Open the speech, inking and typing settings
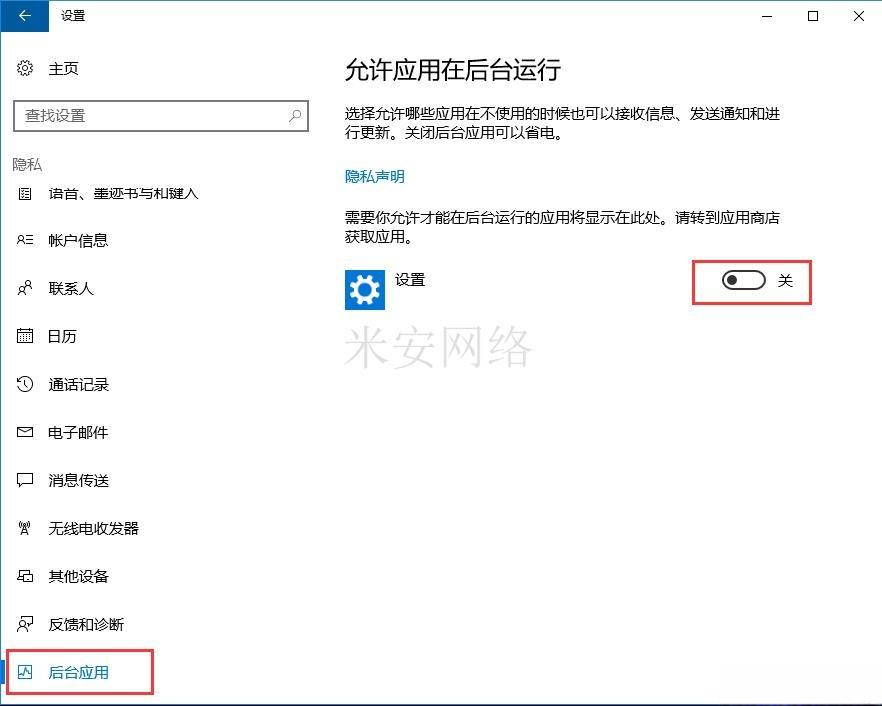This screenshot has width=882, height=706. point(123,194)
